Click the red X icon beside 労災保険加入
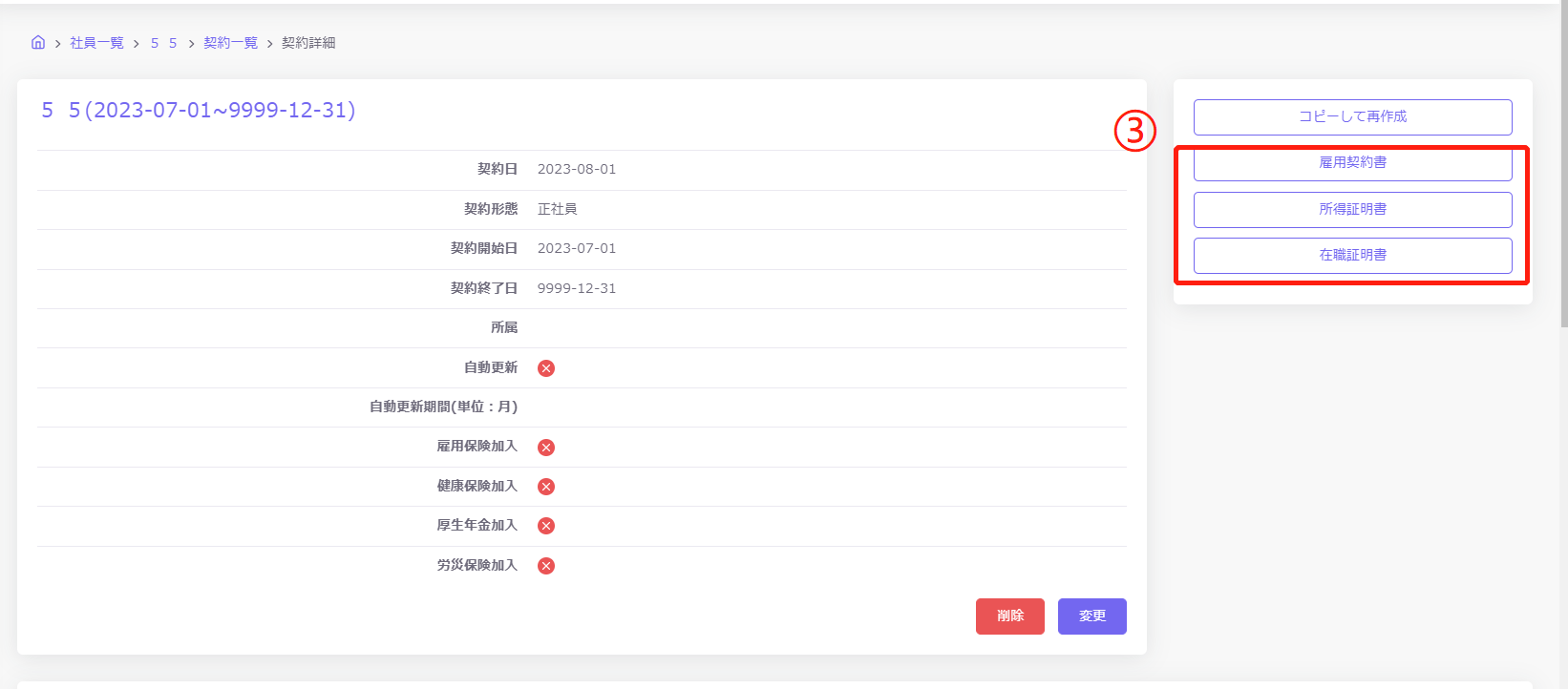 tap(546, 566)
